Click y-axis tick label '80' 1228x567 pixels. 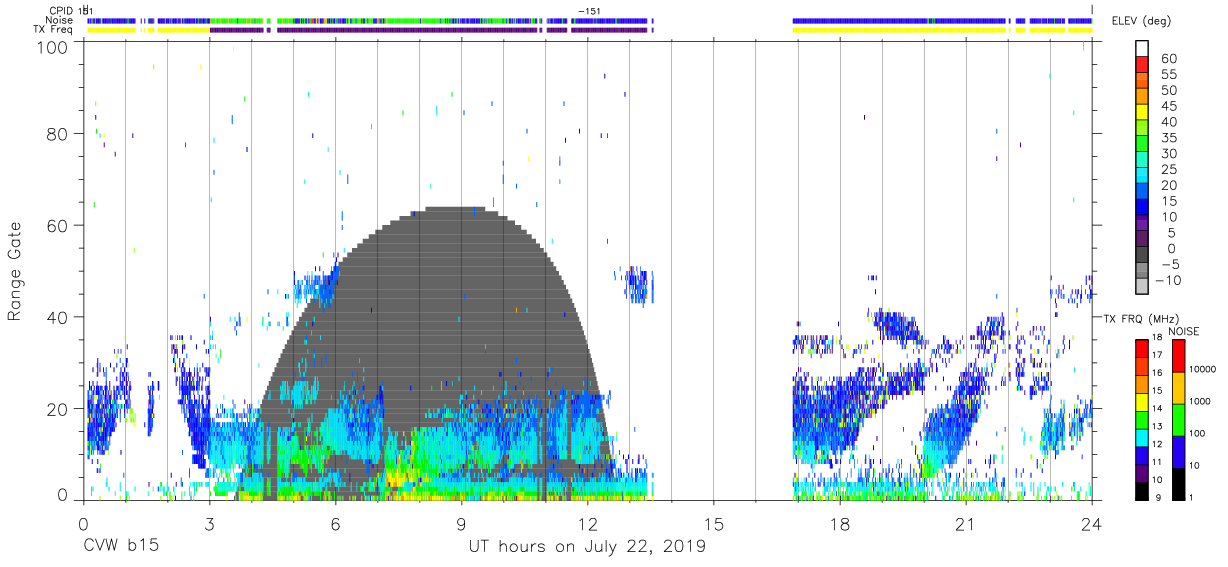(x=59, y=133)
